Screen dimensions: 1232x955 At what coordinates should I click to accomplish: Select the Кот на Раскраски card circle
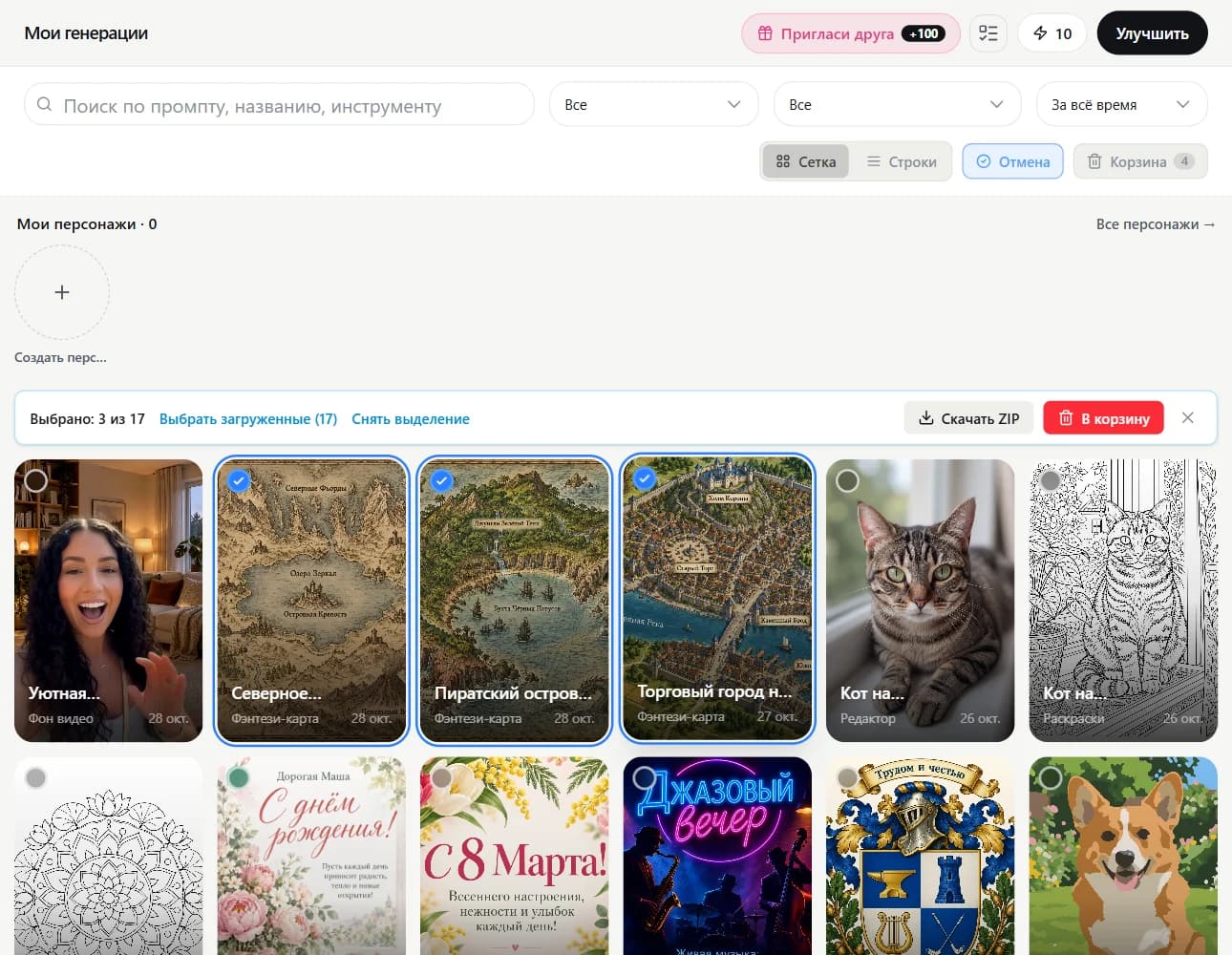tap(1051, 480)
